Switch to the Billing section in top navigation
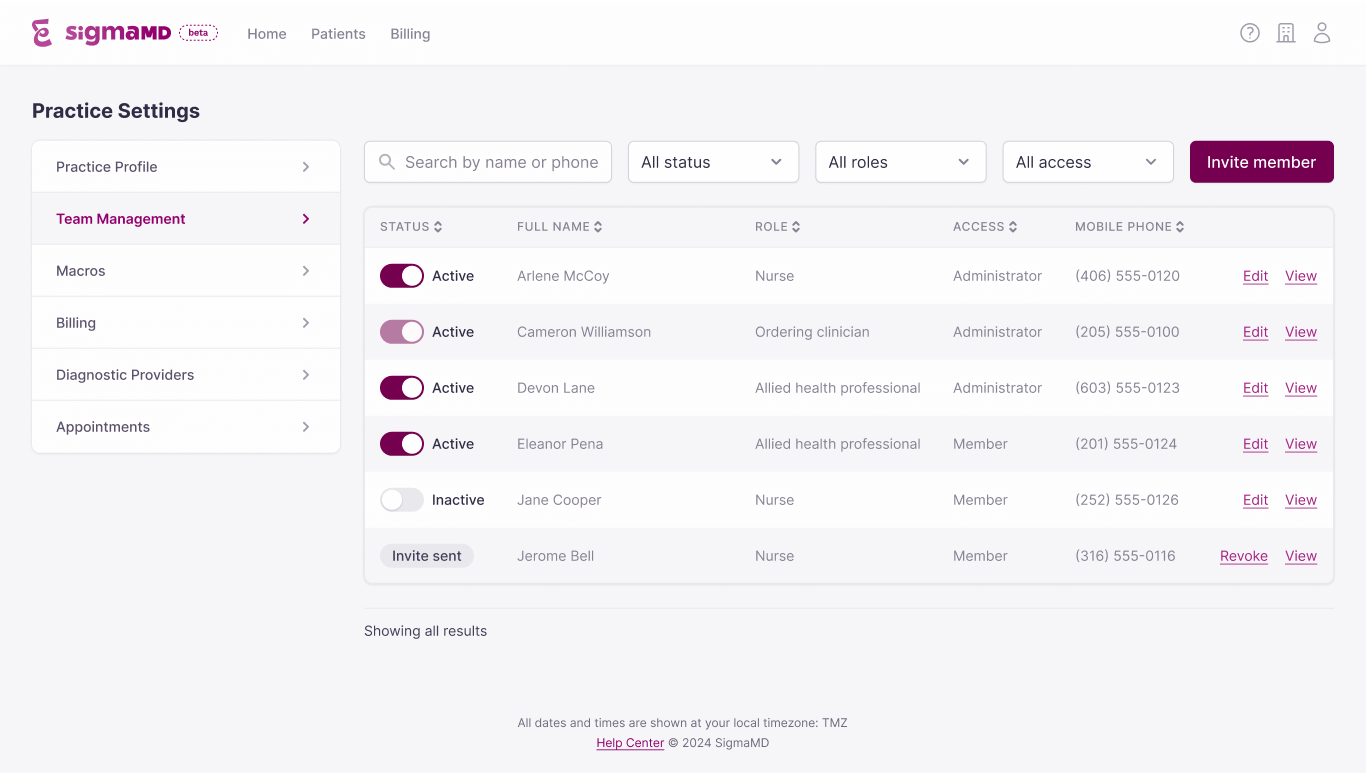The width and height of the screenshot is (1366, 773). [x=410, y=33]
